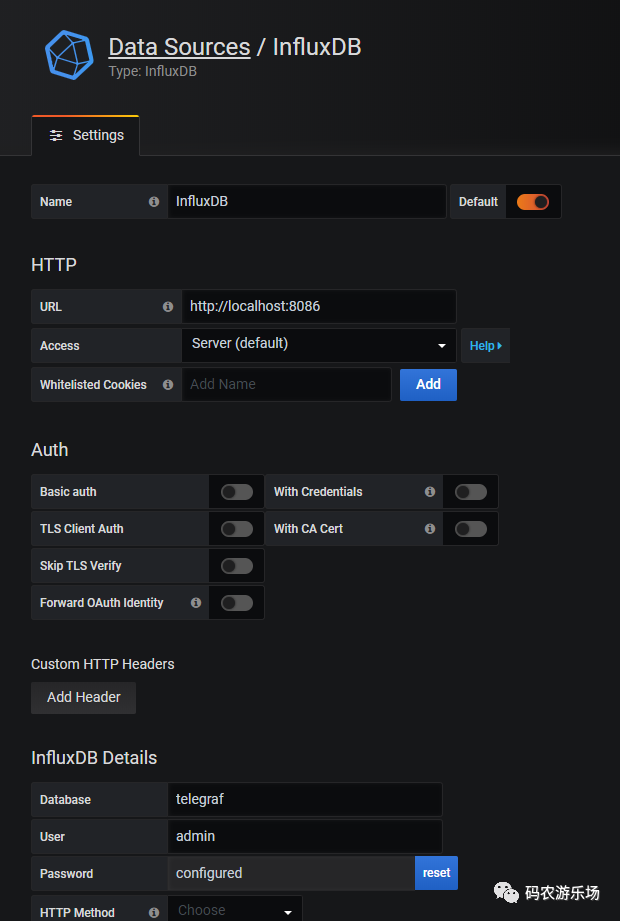Click the Whitelisted Cookies label

tap(93, 385)
